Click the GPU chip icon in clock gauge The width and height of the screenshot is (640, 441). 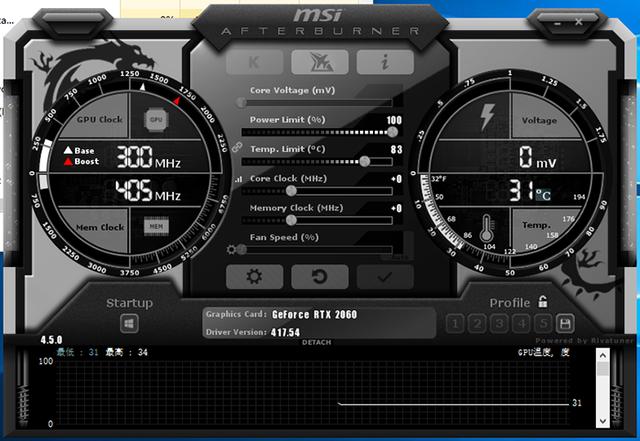tap(156, 120)
